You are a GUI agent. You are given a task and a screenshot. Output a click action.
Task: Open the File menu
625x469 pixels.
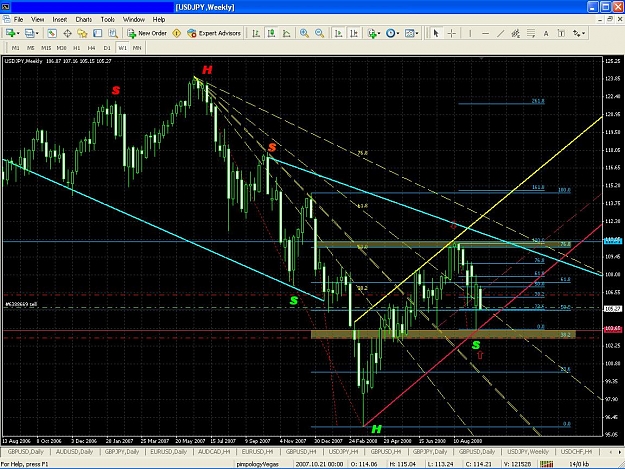[18, 19]
